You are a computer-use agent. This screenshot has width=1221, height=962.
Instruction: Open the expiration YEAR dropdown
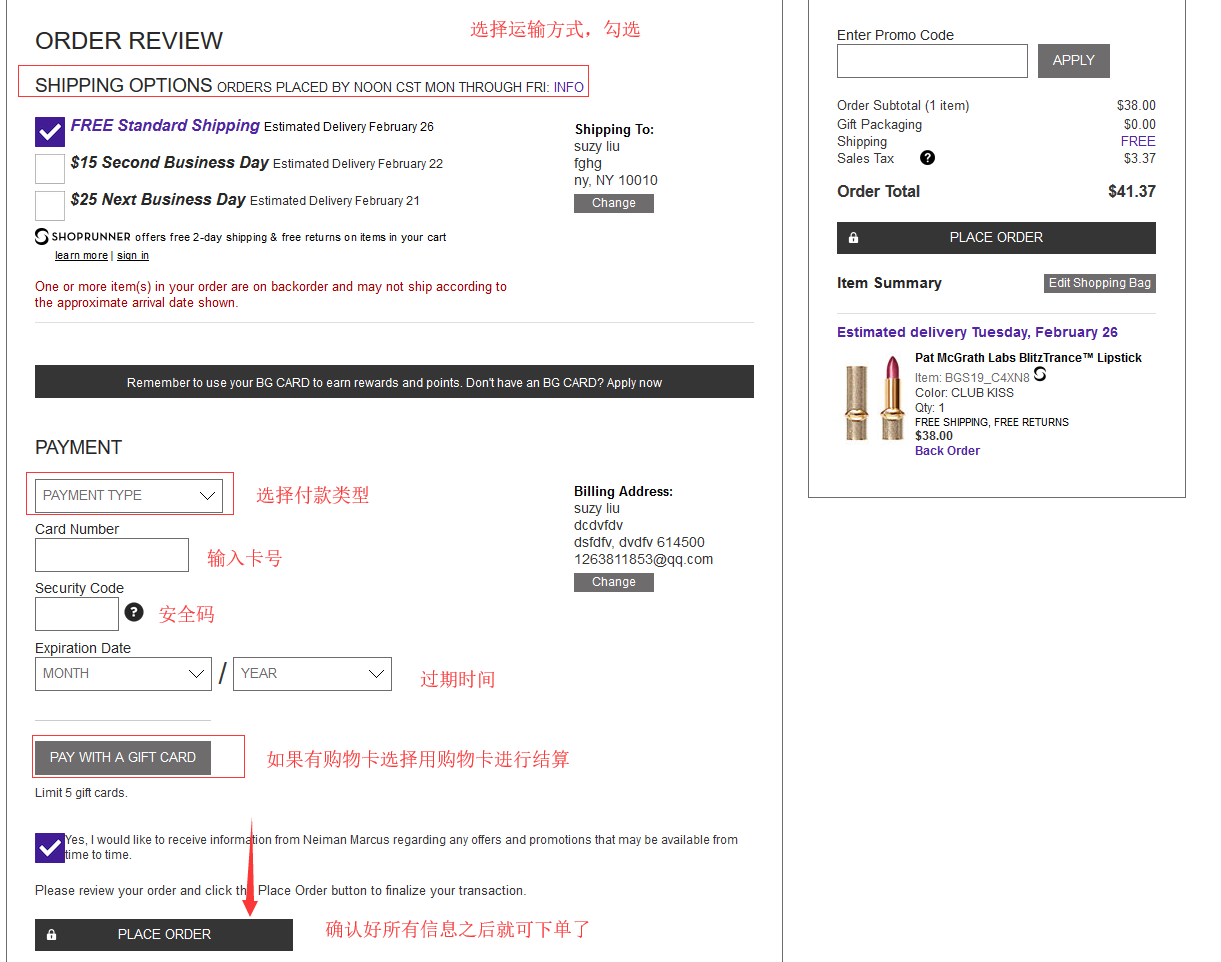(312, 673)
